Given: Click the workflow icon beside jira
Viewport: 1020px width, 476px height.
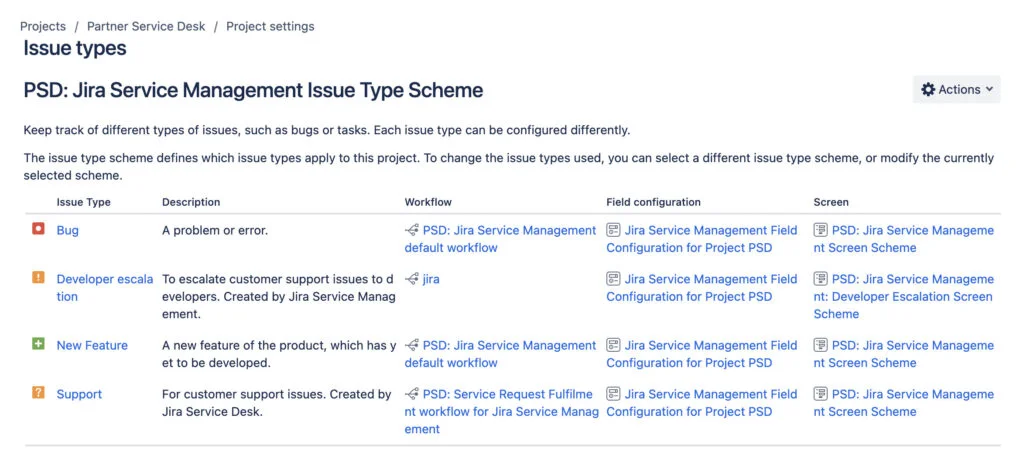Looking at the screenshot, I should (x=412, y=279).
